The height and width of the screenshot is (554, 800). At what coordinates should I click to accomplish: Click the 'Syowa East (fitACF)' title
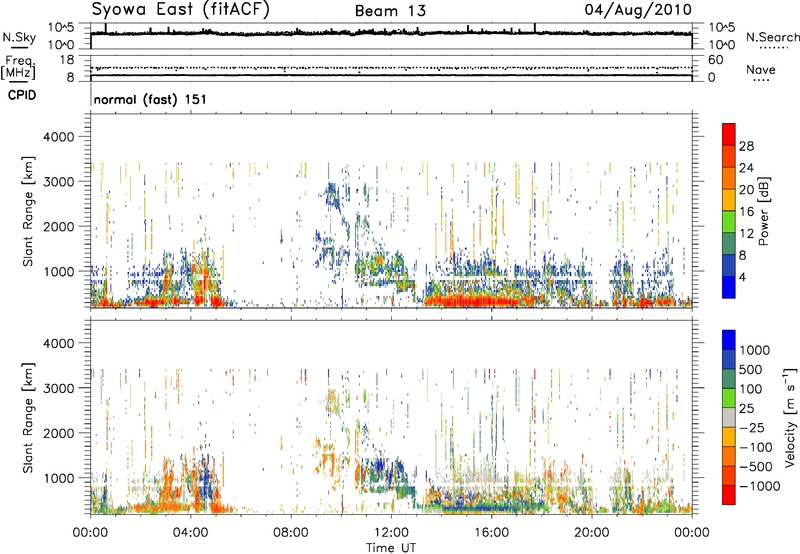point(180,10)
